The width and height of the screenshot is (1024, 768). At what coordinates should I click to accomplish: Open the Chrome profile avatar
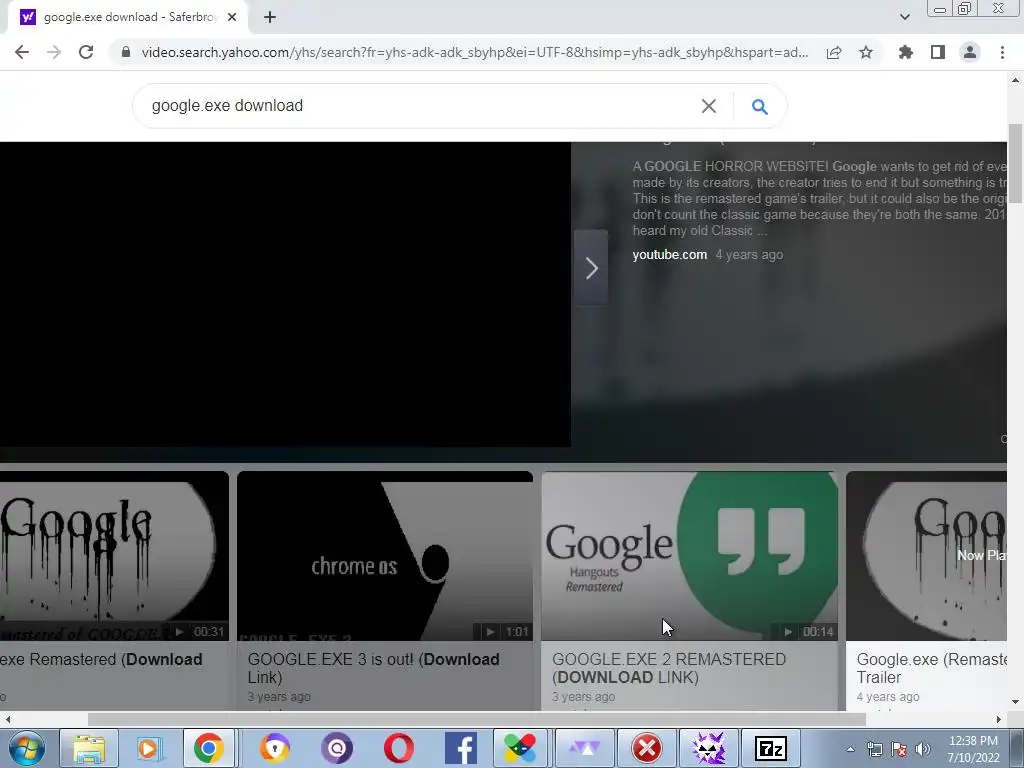tap(970, 52)
